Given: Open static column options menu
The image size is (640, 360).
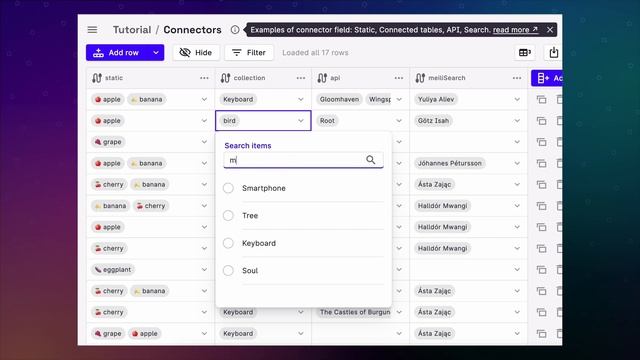Looking at the screenshot, I should tap(204, 78).
